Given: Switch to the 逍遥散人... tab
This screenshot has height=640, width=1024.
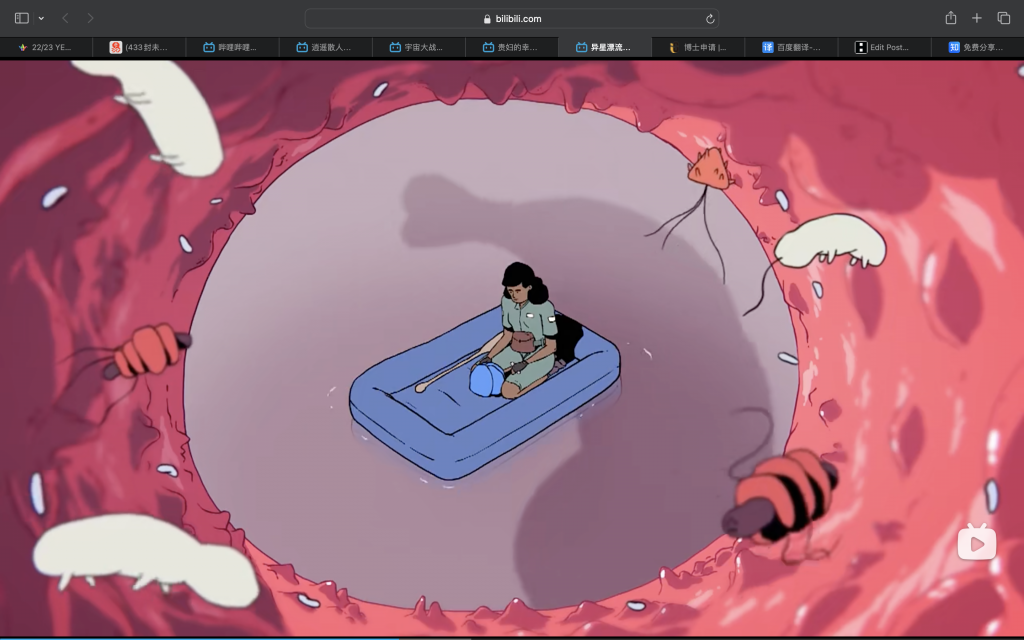Looking at the screenshot, I should 326,47.
